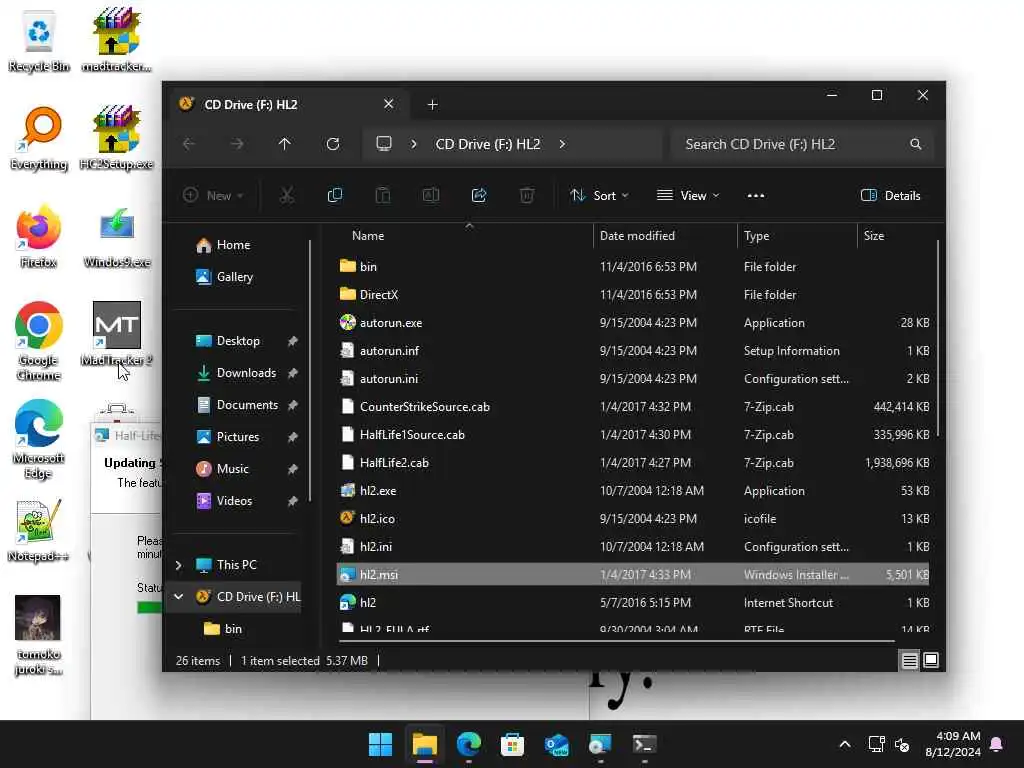Image resolution: width=1024 pixels, height=768 pixels.
Task: Select the DirectX folder
Action: (633, 295)
